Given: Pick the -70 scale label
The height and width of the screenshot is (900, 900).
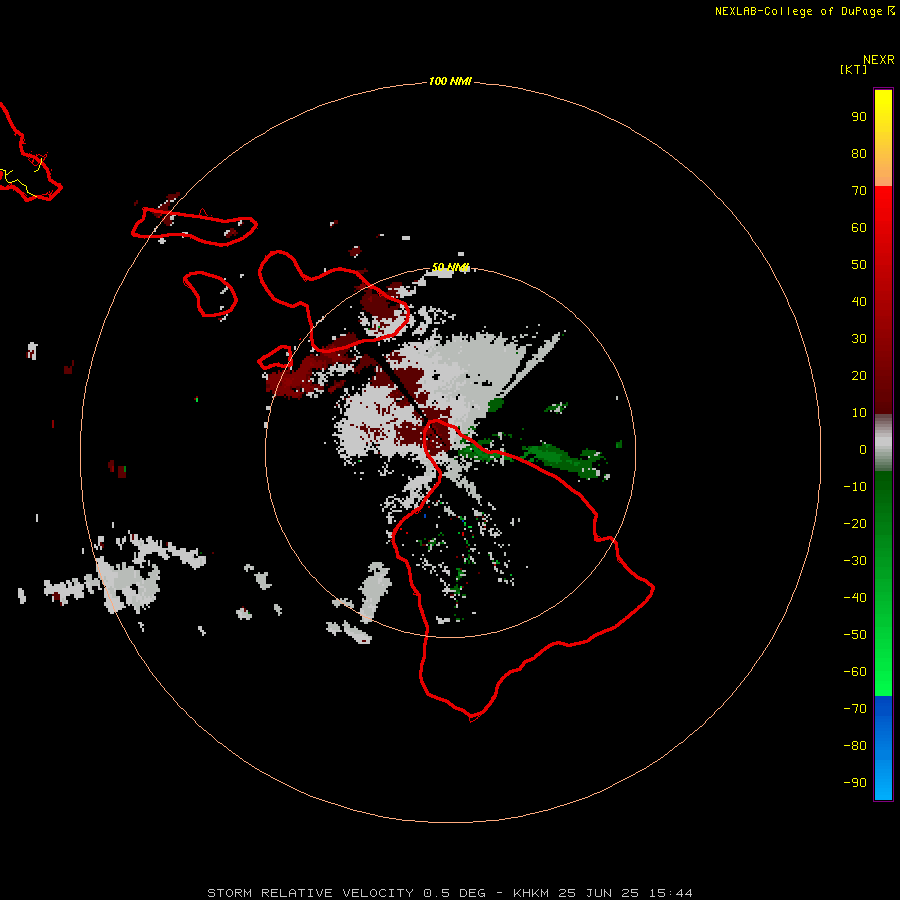Looking at the screenshot, I should point(855,709).
